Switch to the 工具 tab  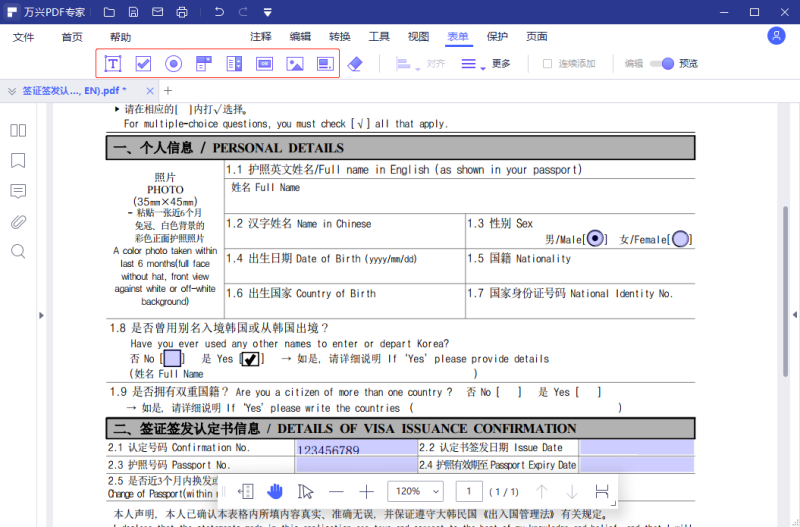click(379, 37)
